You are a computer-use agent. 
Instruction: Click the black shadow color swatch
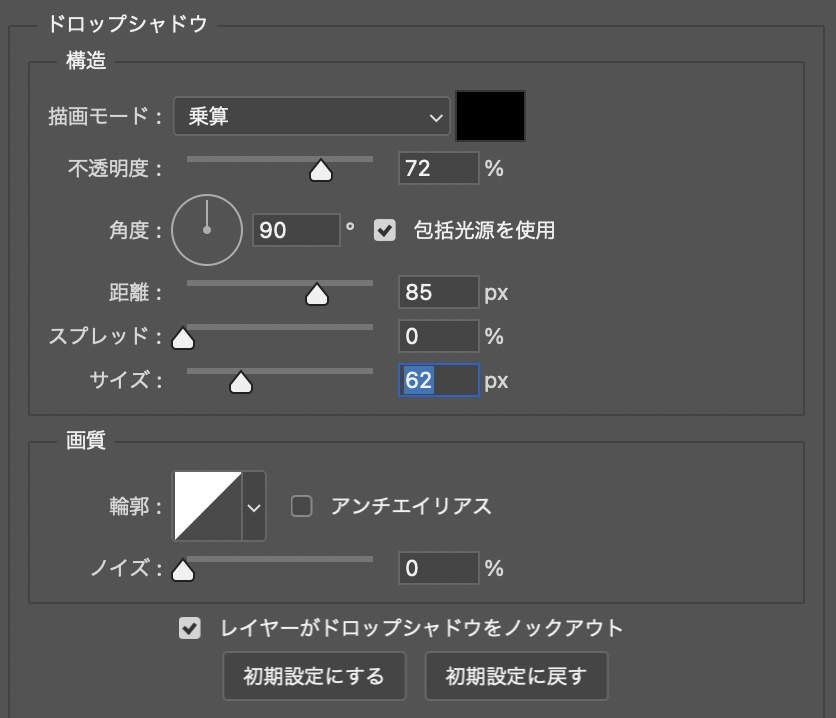tap(490, 117)
